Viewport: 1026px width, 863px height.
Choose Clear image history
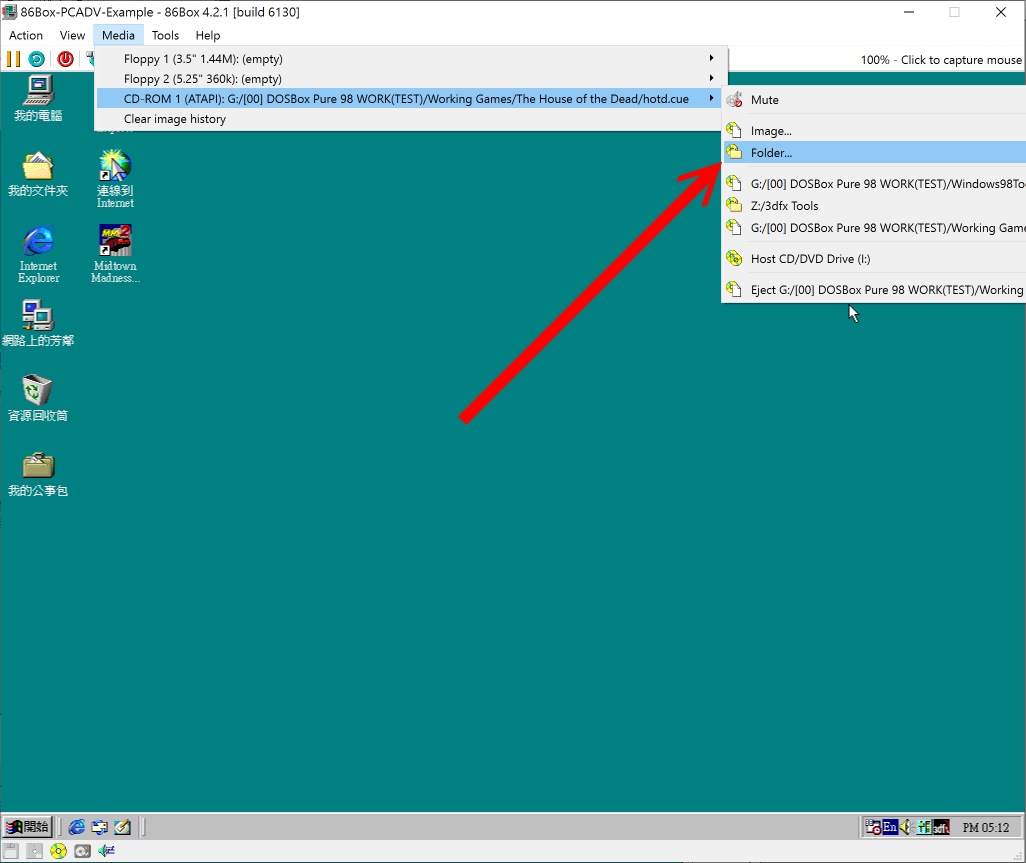tap(410, 118)
